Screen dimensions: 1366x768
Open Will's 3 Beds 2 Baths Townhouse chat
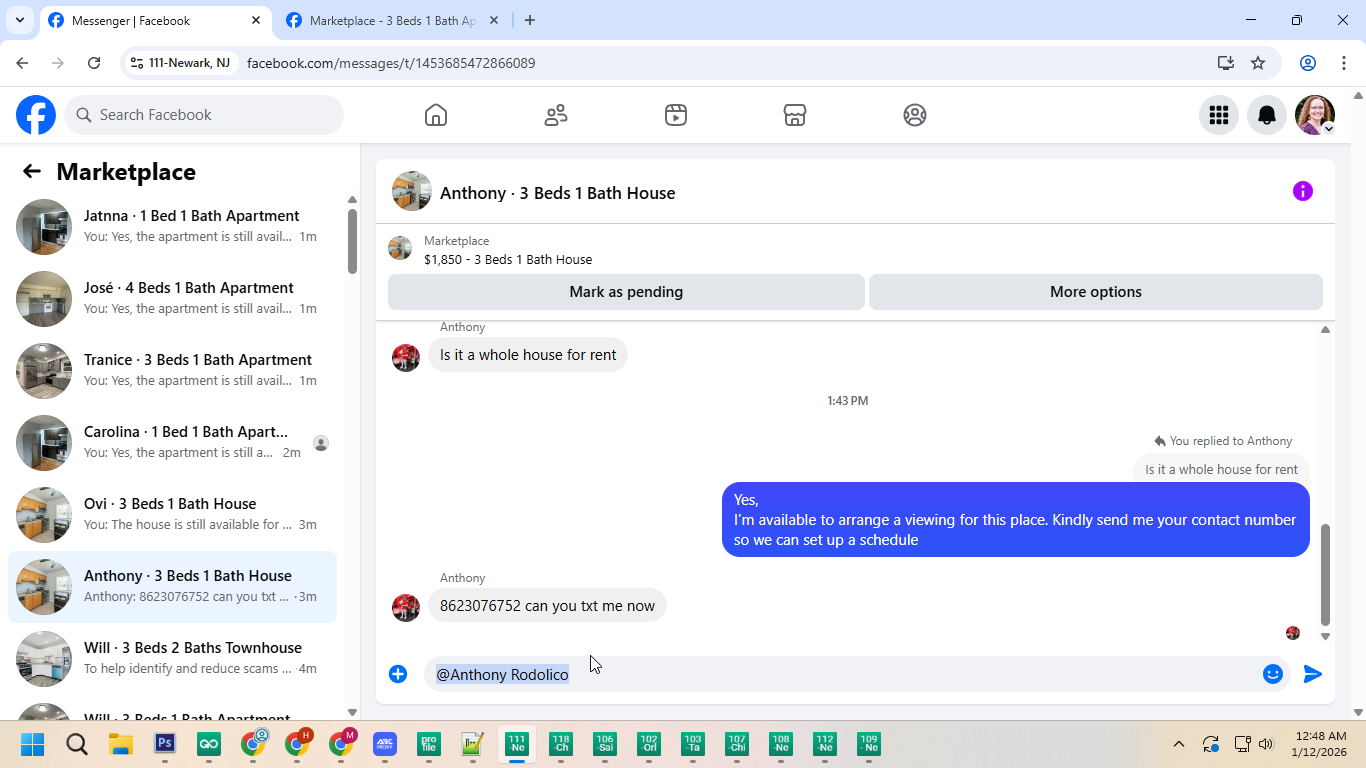(x=172, y=659)
